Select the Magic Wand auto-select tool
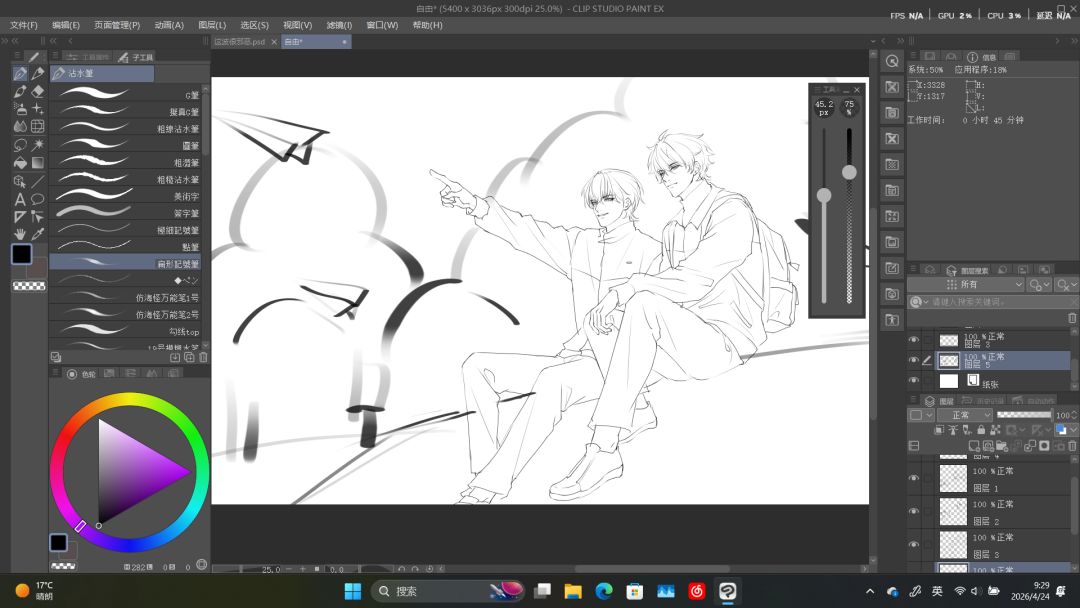The image size is (1080, 608). click(38, 145)
